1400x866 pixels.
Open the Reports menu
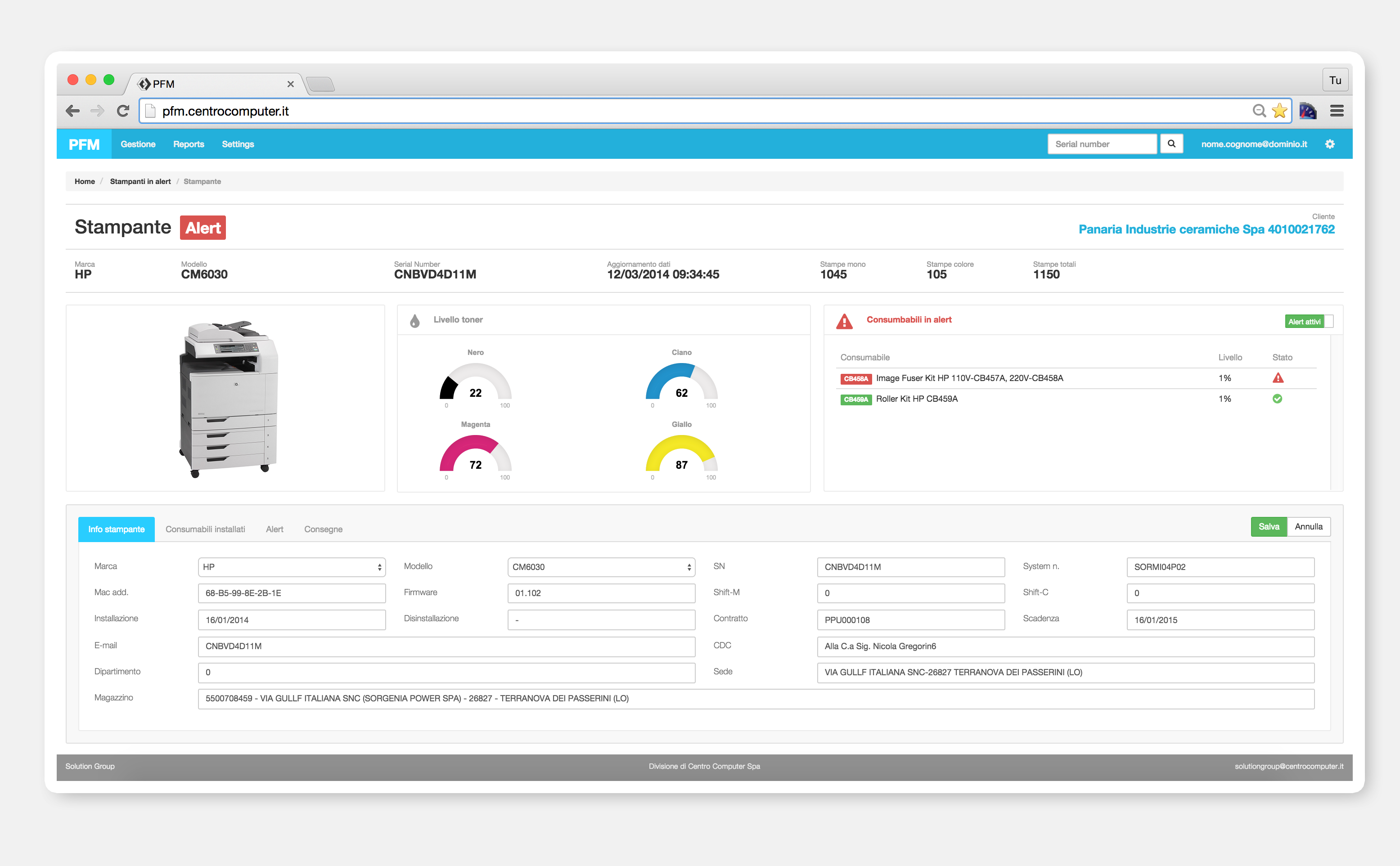coord(189,144)
